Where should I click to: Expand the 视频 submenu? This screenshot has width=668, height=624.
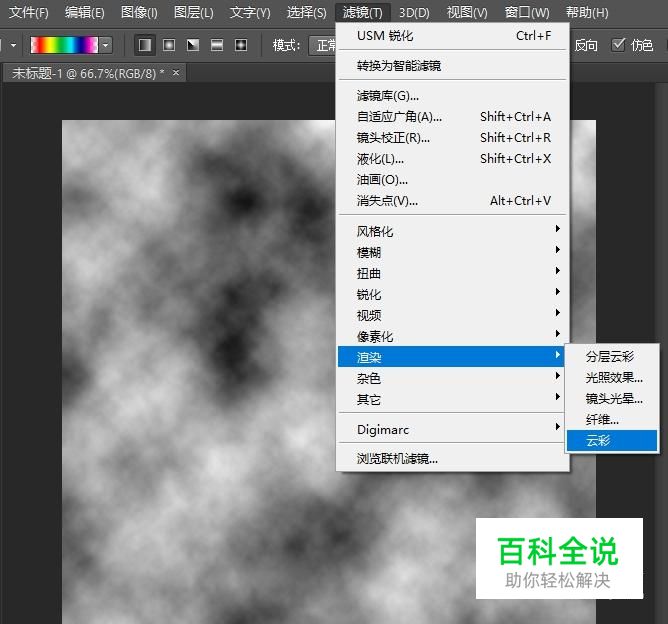pyautogui.click(x=453, y=315)
